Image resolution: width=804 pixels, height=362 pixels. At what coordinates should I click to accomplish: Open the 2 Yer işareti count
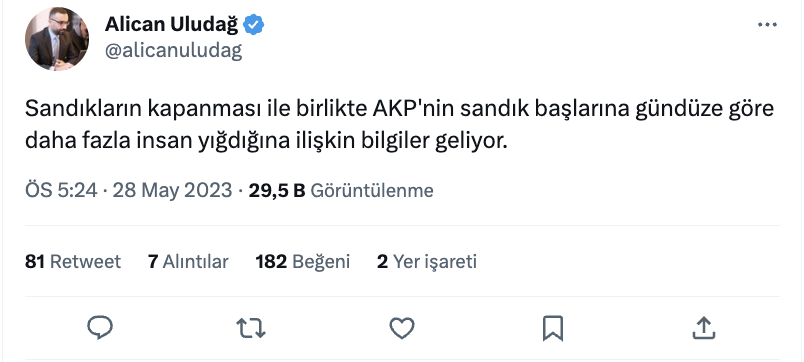(427, 262)
